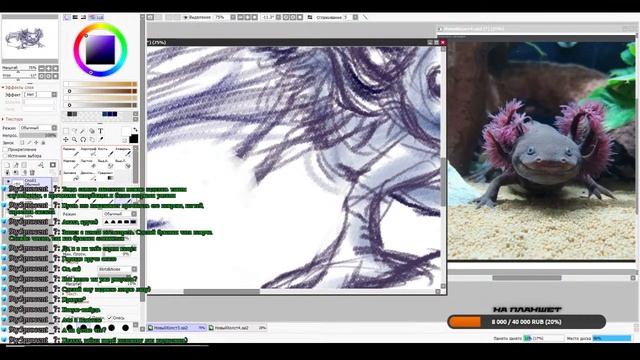Viewport: 640px width, 360px height.
Task: Choose the Gradient tool preset
Action: [x=106, y=176]
